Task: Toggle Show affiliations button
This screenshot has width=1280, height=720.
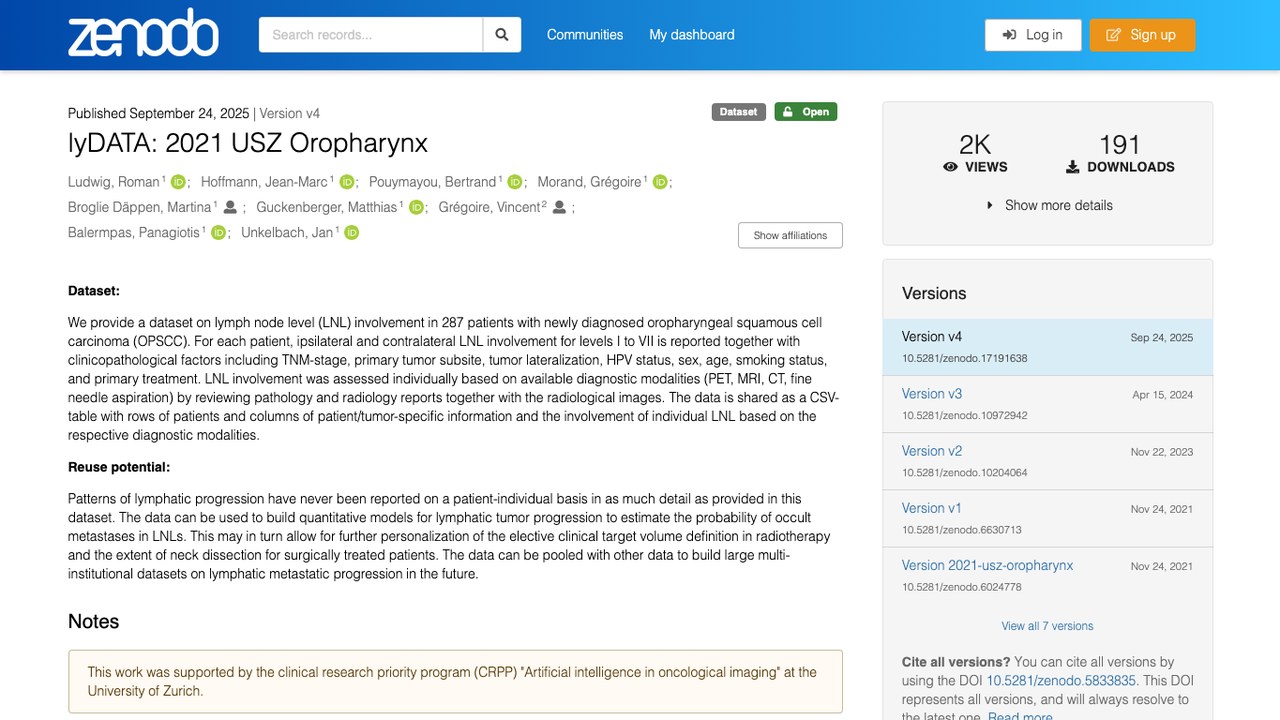Action: coord(790,235)
